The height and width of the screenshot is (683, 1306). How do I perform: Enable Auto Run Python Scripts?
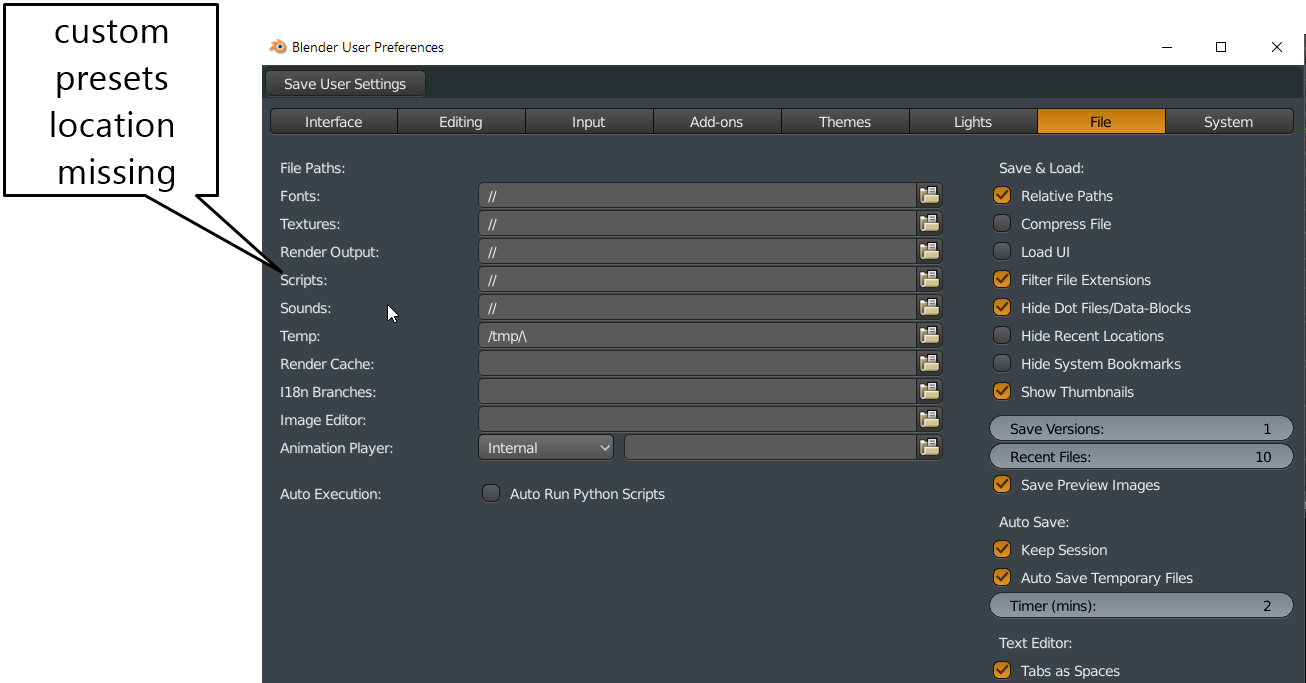coord(491,494)
